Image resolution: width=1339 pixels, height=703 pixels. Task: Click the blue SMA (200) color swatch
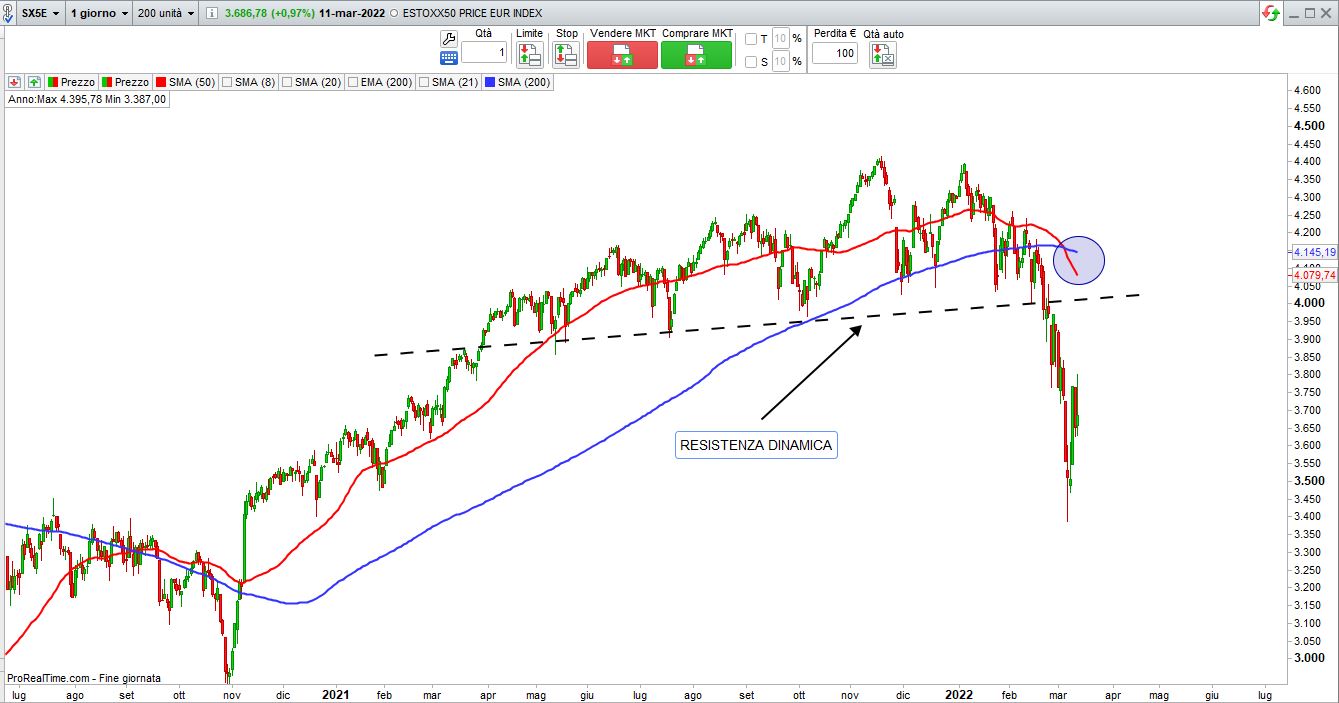[x=489, y=82]
